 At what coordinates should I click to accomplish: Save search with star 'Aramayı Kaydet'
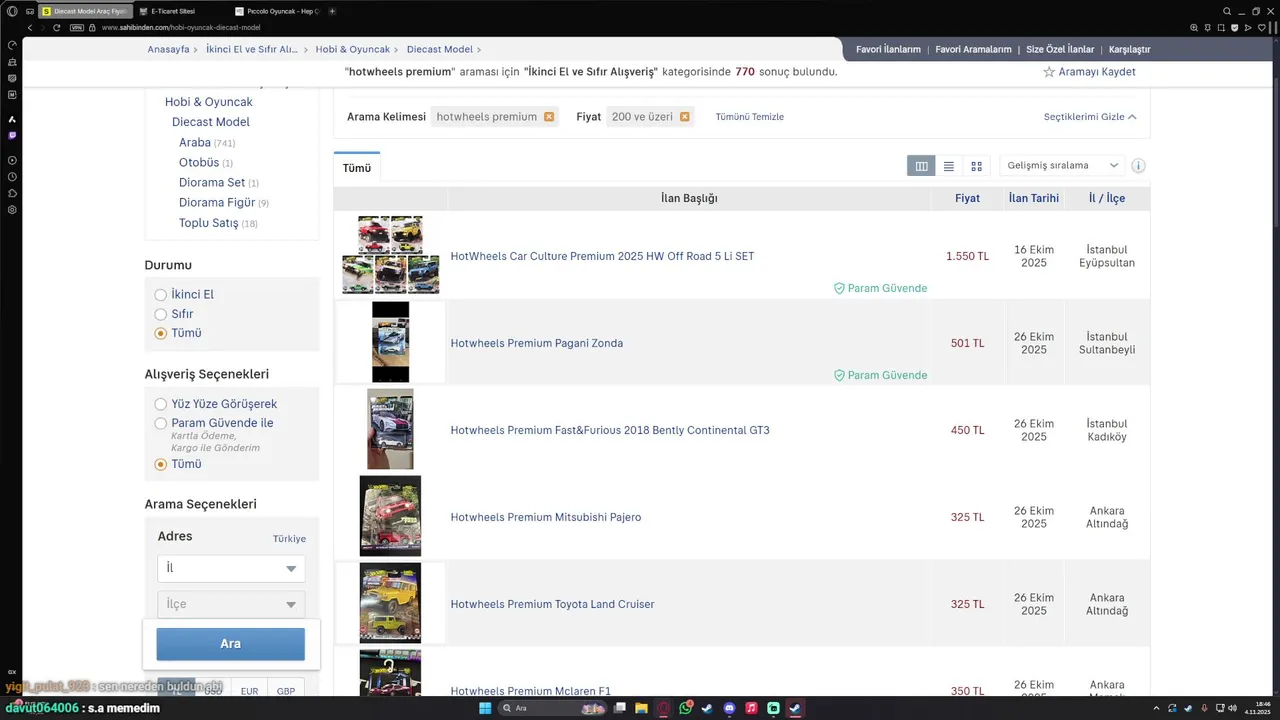1089,72
